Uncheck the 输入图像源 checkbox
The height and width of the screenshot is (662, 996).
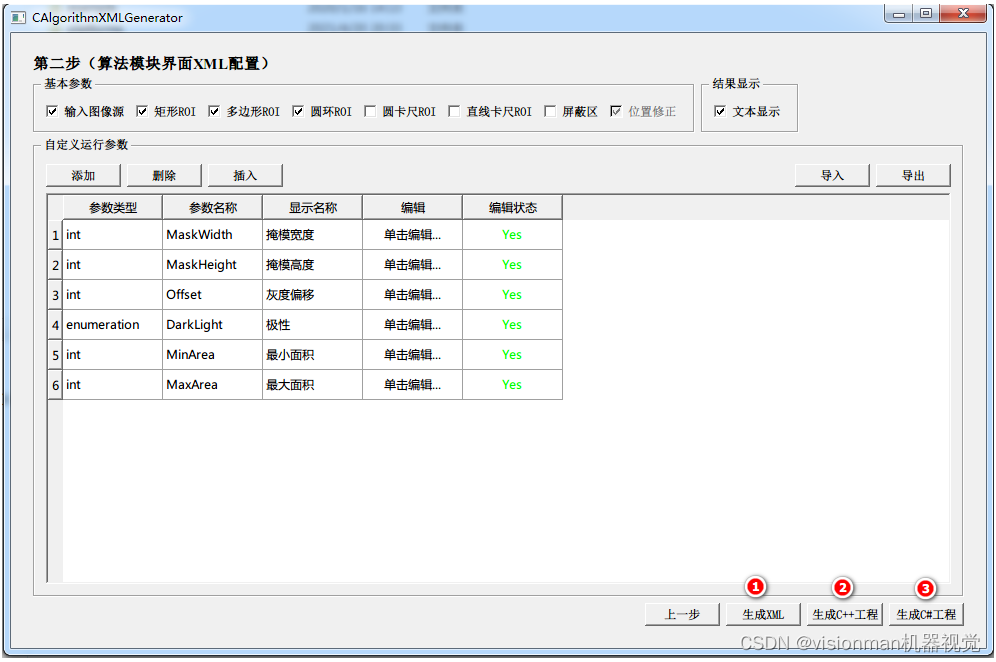[53, 111]
